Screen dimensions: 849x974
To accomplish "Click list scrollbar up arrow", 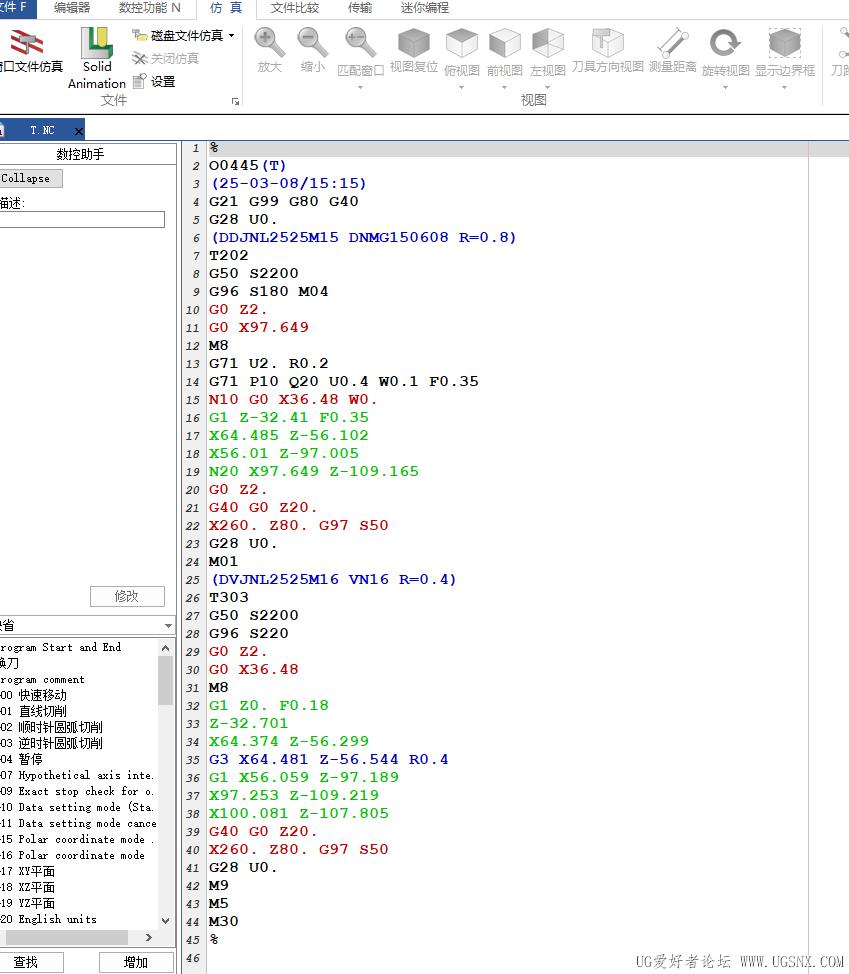I will point(165,648).
